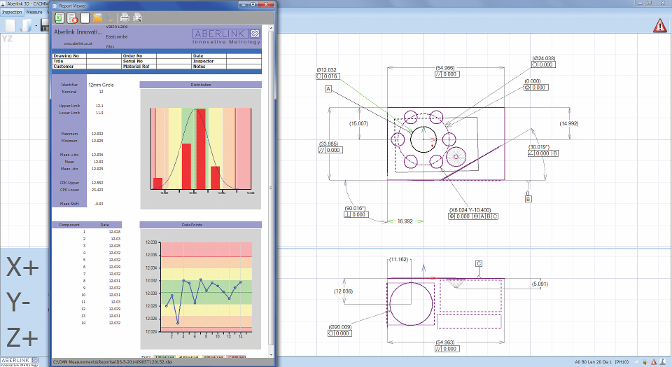Viewport: 672px width, 367px height.
Task: Click the printer icon in Report Viewer
Action: 124,18
